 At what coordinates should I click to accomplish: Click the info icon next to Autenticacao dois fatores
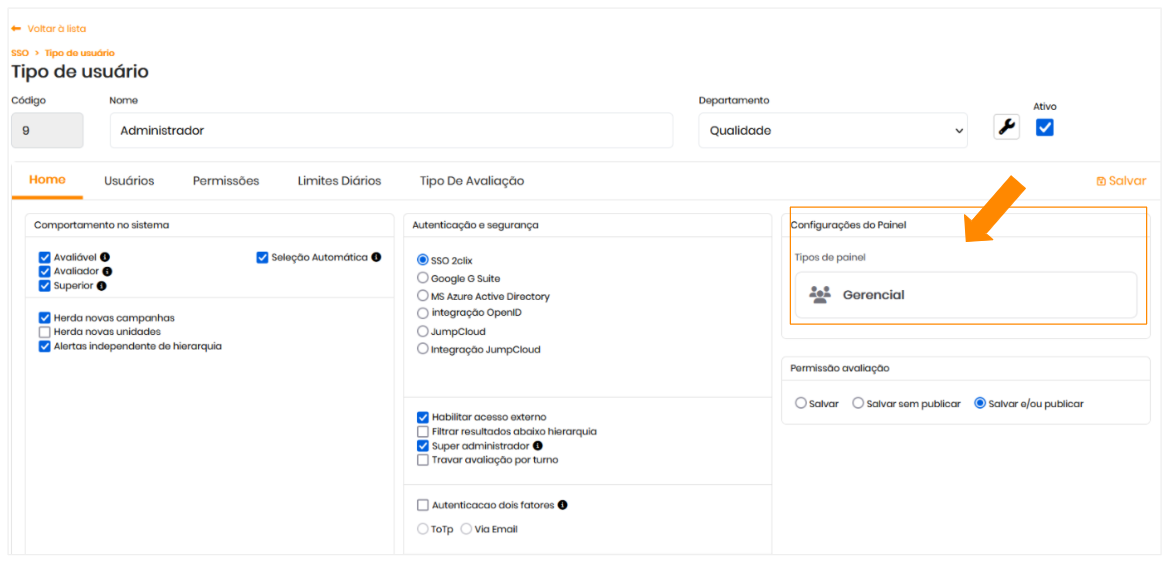(x=563, y=505)
